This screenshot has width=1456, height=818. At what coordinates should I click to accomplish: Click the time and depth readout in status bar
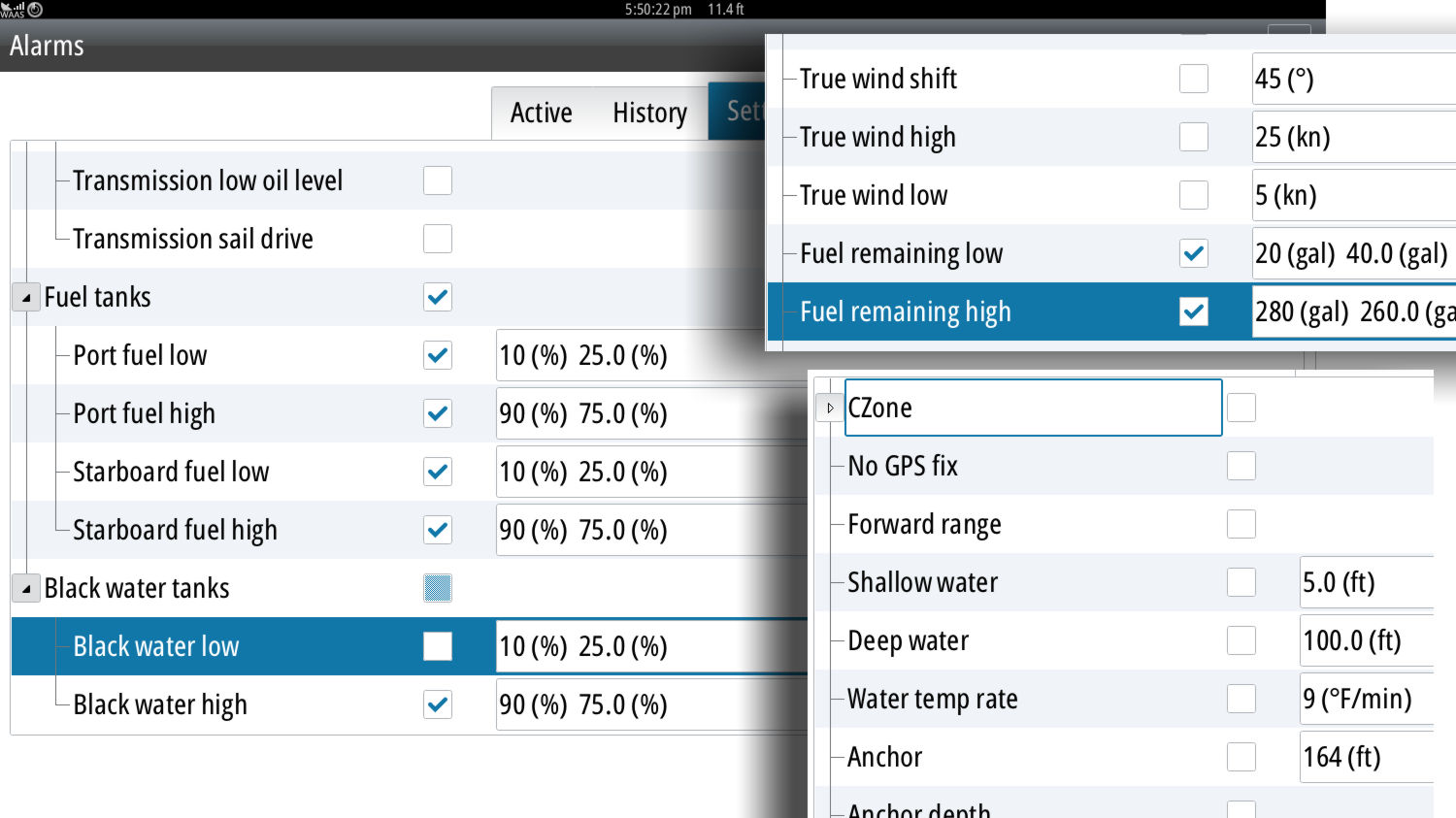pos(684,10)
